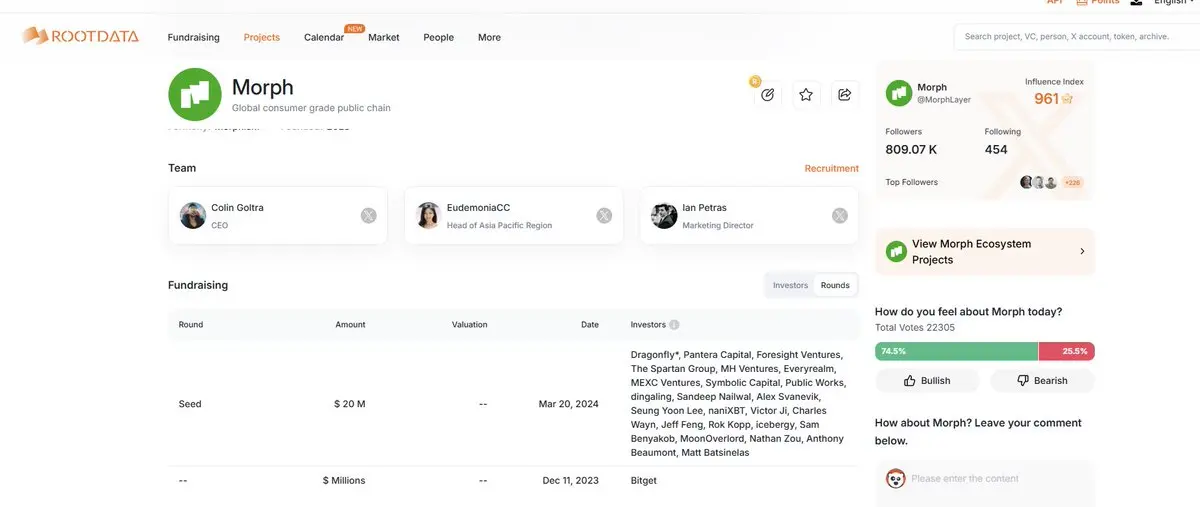Image resolution: width=1200 pixels, height=507 pixels.
Task: Click the @MorphLayer handle
Action: 942,100
